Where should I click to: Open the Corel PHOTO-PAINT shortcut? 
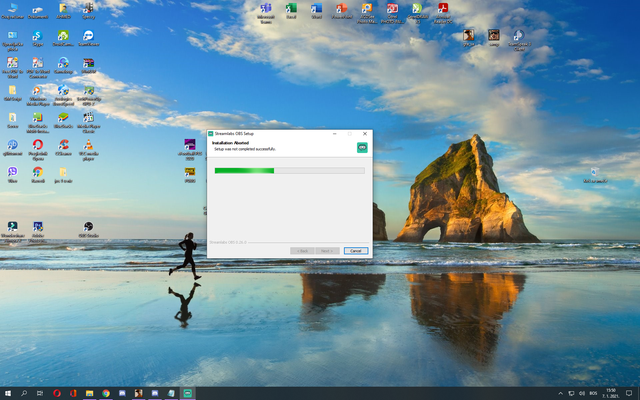tap(392, 13)
